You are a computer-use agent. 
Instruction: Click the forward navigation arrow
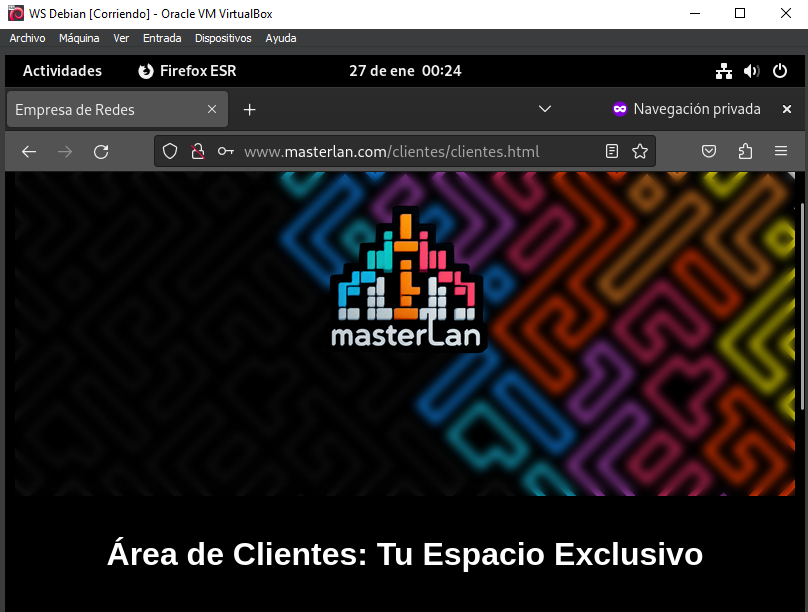point(65,151)
